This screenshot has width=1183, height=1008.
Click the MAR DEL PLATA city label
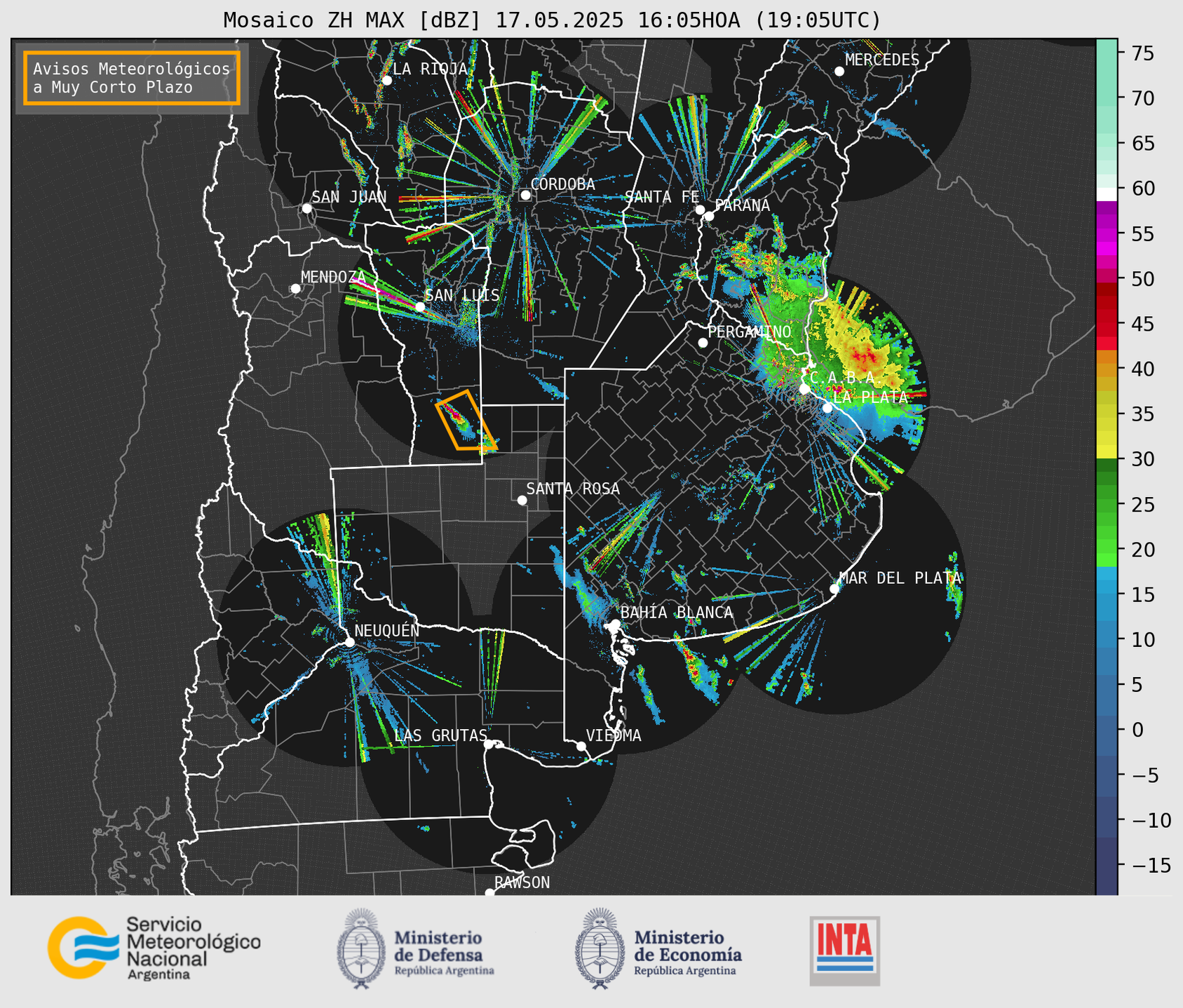pos(900,578)
